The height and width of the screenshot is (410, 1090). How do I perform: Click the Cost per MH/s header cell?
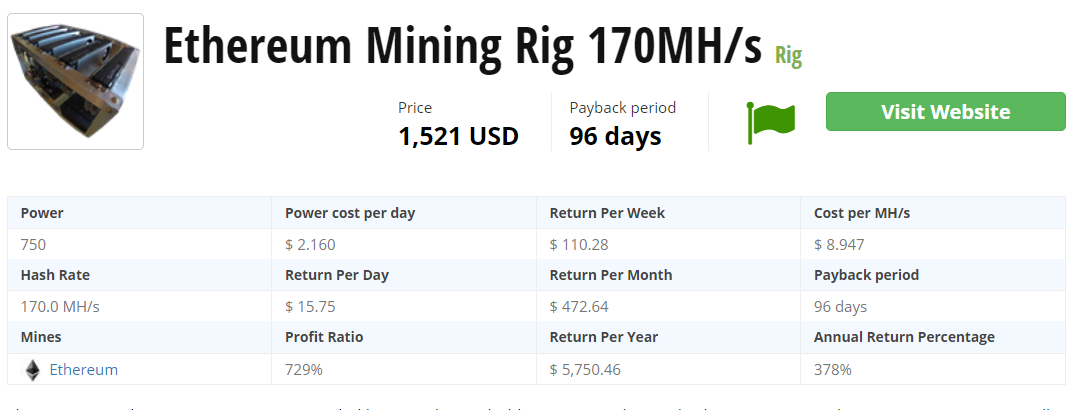(x=933, y=213)
